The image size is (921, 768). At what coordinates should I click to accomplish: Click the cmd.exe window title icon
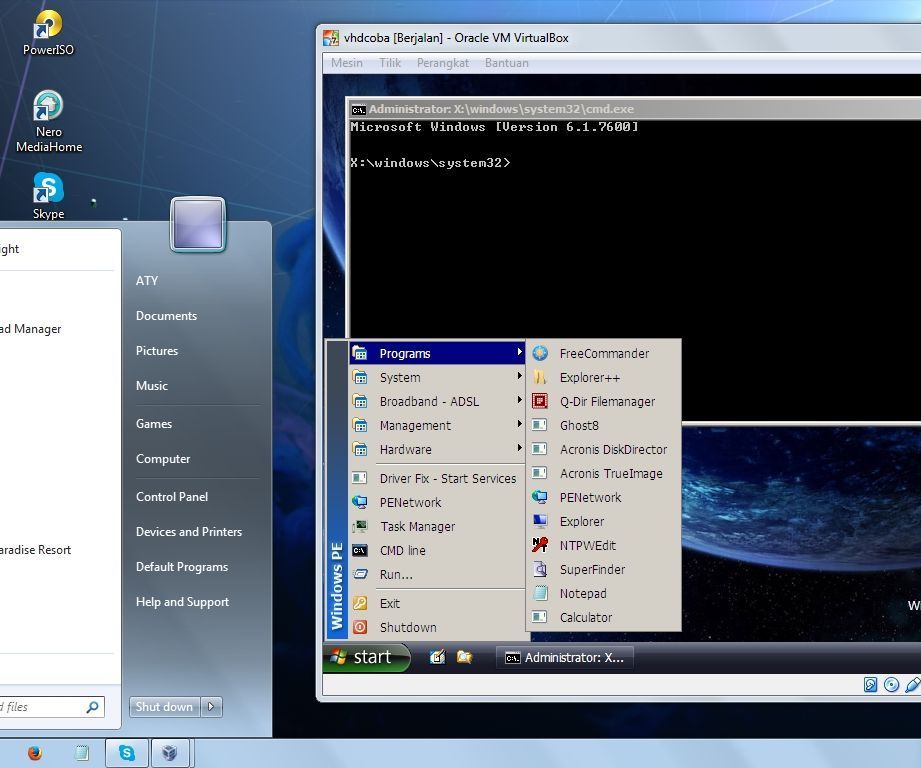tap(358, 109)
